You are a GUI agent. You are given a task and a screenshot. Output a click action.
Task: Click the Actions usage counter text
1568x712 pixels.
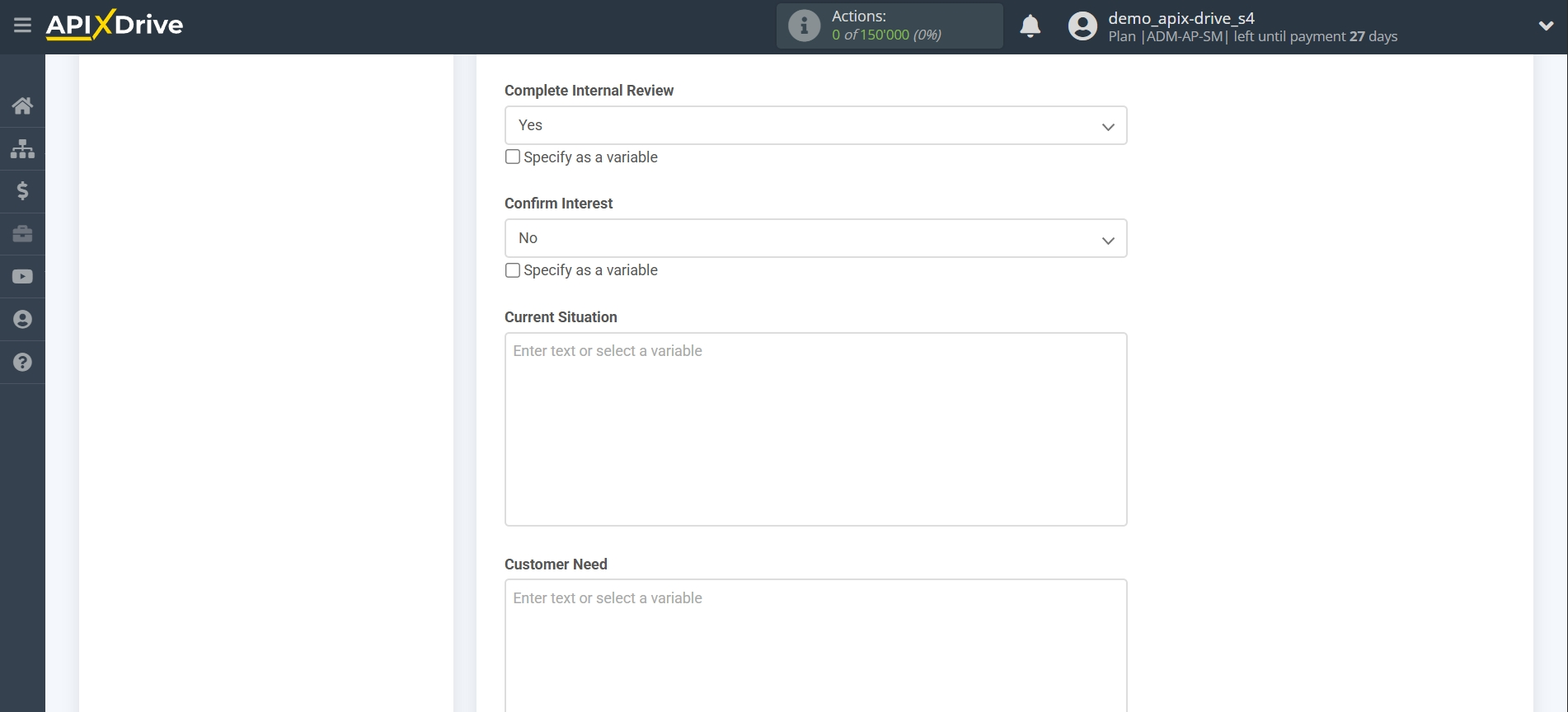coord(886,35)
